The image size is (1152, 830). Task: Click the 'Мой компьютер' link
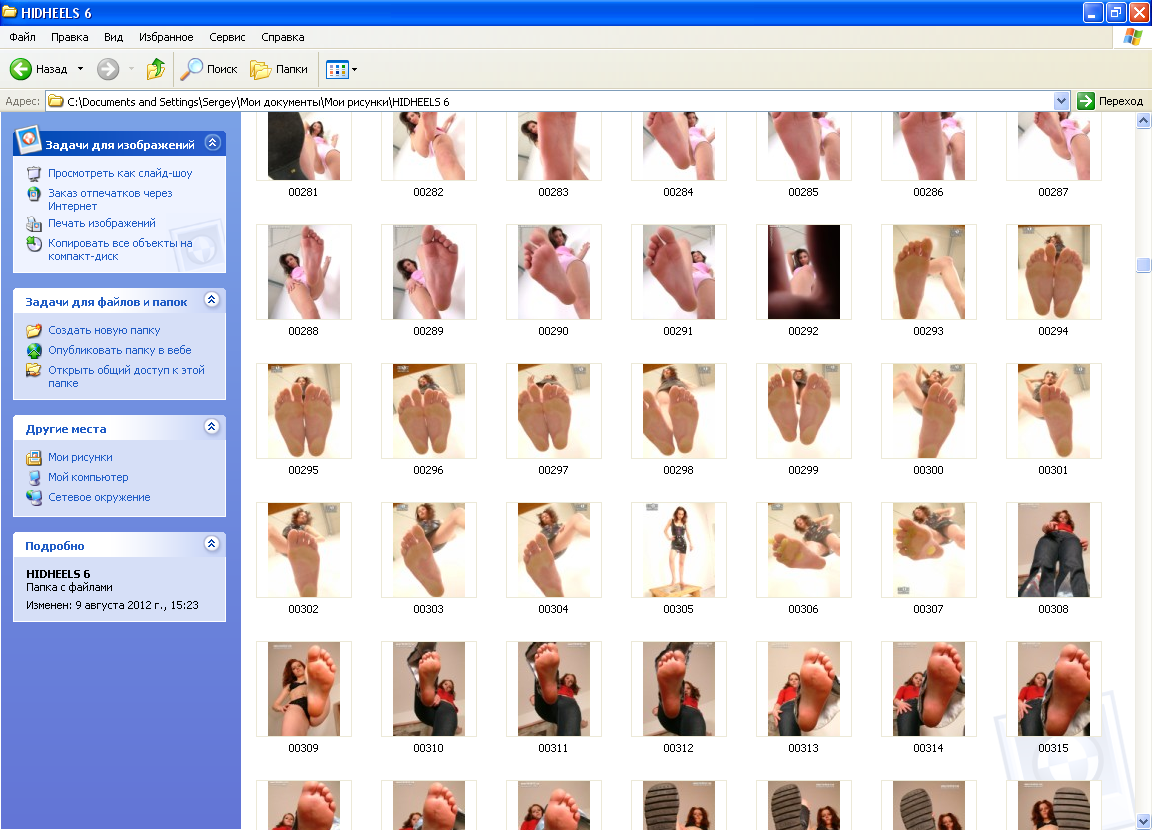coord(88,477)
